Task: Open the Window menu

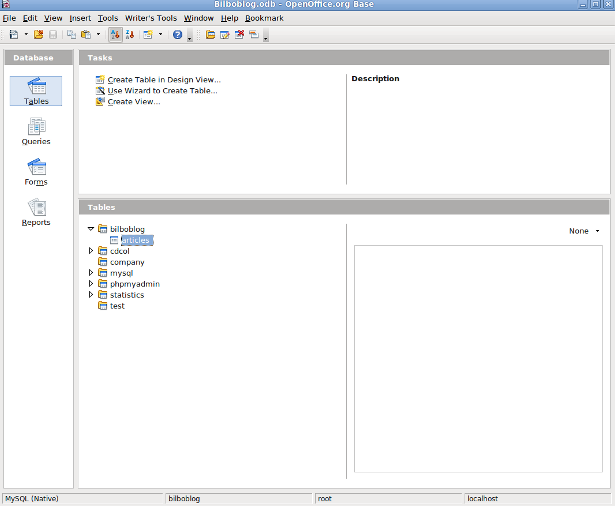Action: 199,18
